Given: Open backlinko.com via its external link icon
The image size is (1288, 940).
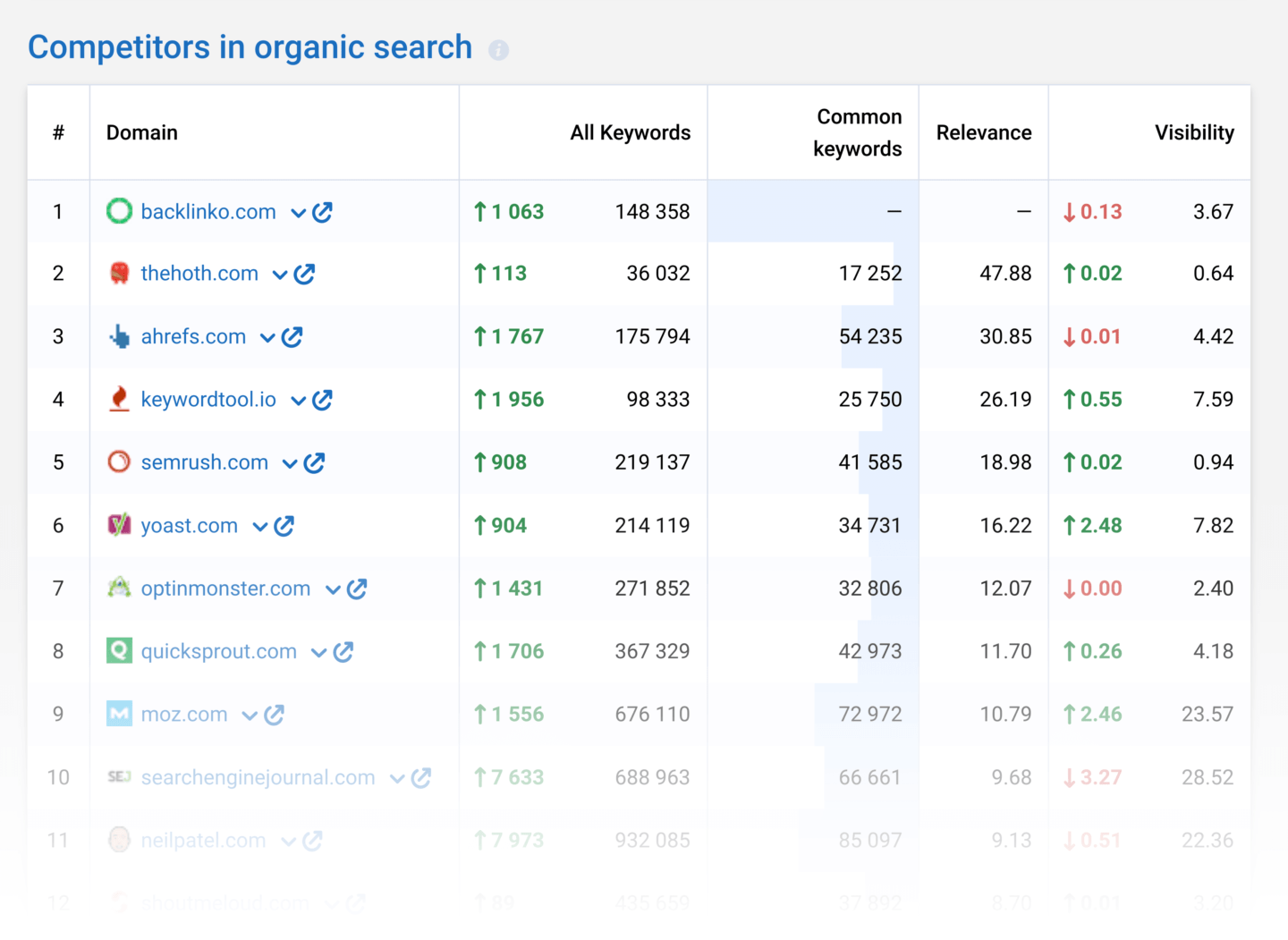Looking at the screenshot, I should coord(323,212).
